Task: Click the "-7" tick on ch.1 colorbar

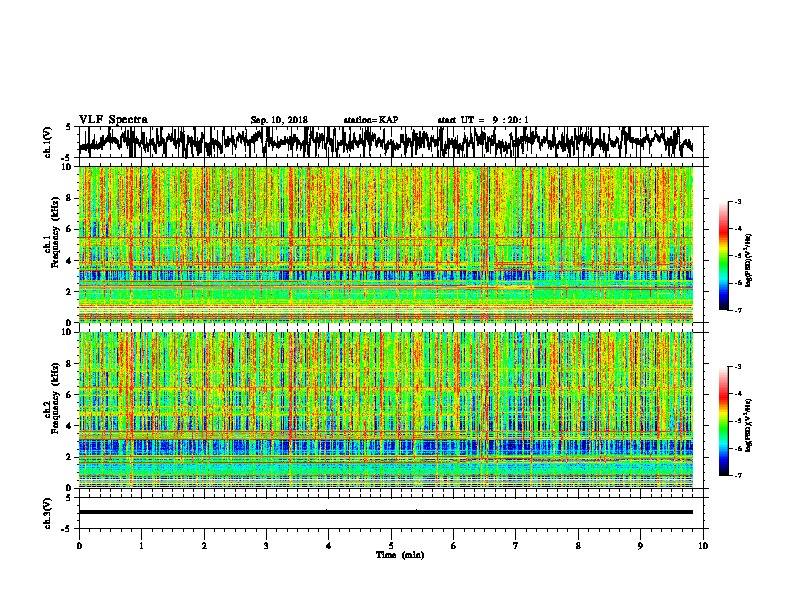Action: click(x=737, y=310)
